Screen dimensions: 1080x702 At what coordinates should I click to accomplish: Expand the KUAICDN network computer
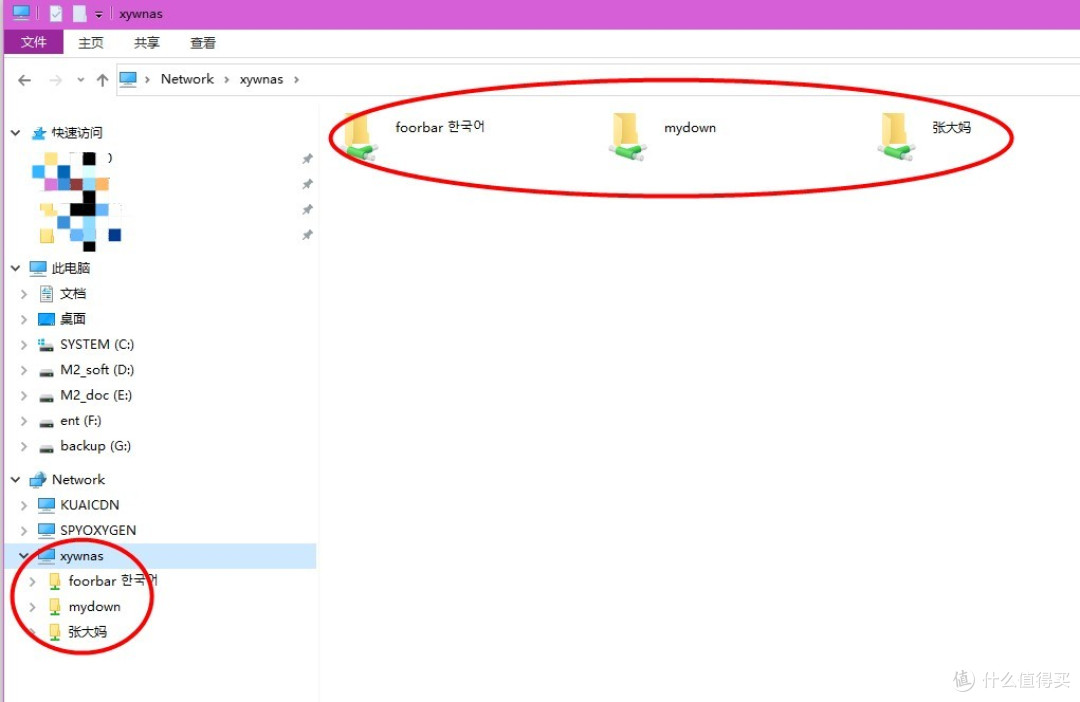click(x=22, y=505)
